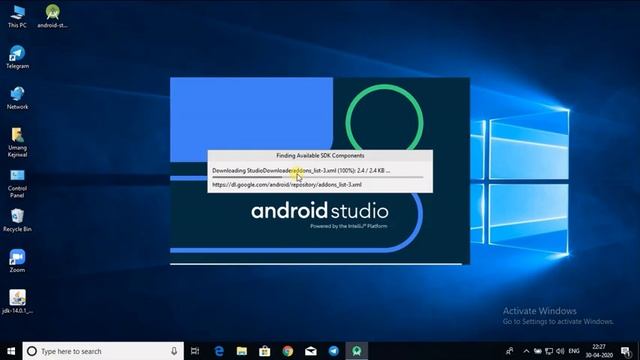Image resolution: width=640 pixels, height=360 pixels.
Task: Click the android studio splash logo
Action: coord(320,211)
